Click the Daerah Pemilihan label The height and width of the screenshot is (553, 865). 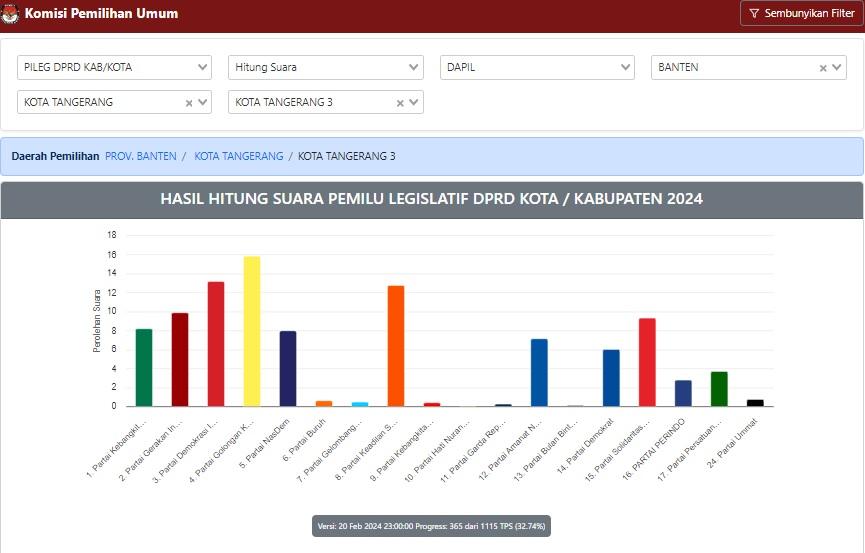pos(55,156)
